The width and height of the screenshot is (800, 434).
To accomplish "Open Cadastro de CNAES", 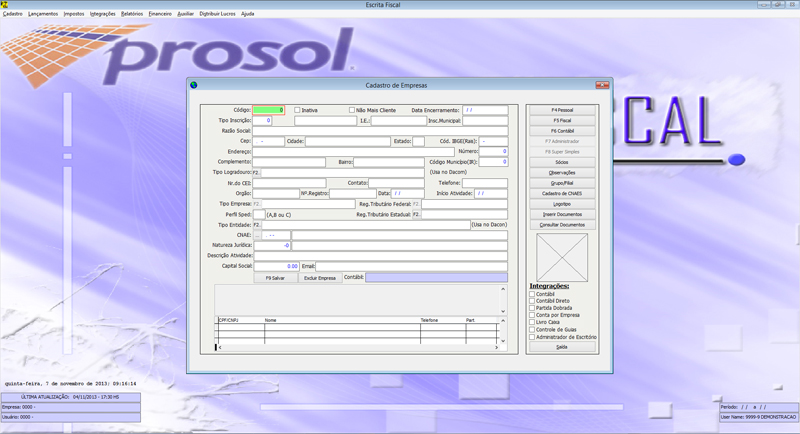I will click(562, 194).
